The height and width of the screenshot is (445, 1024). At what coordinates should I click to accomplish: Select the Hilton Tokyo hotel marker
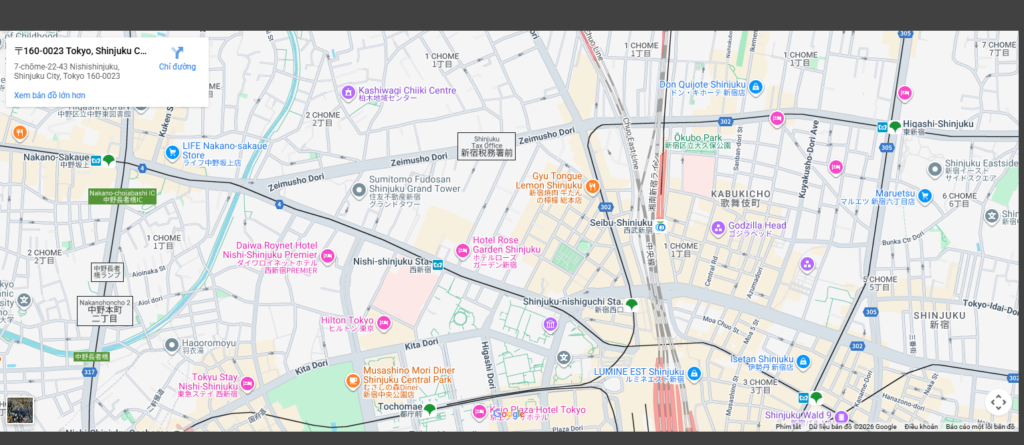pyautogui.click(x=383, y=323)
